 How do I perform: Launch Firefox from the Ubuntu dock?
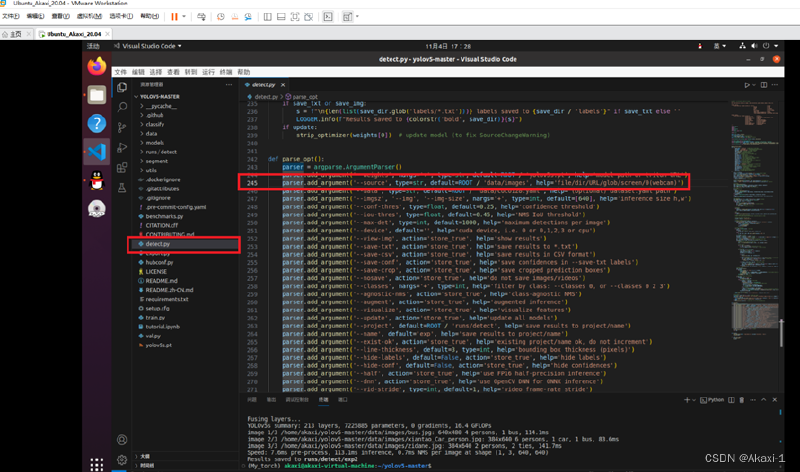pyautogui.click(x=96, y=66)
